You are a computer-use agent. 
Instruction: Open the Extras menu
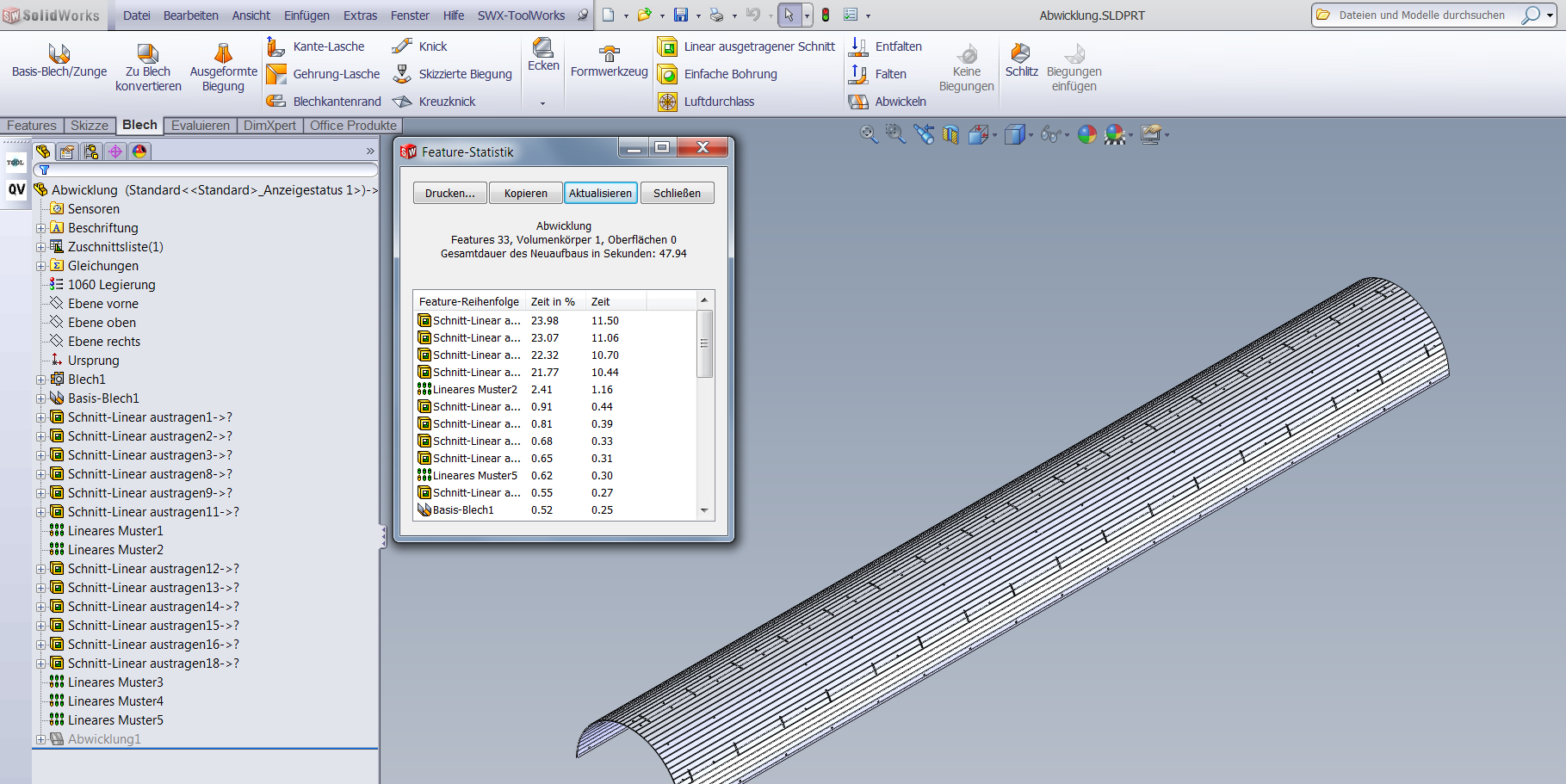click(360, 15)
